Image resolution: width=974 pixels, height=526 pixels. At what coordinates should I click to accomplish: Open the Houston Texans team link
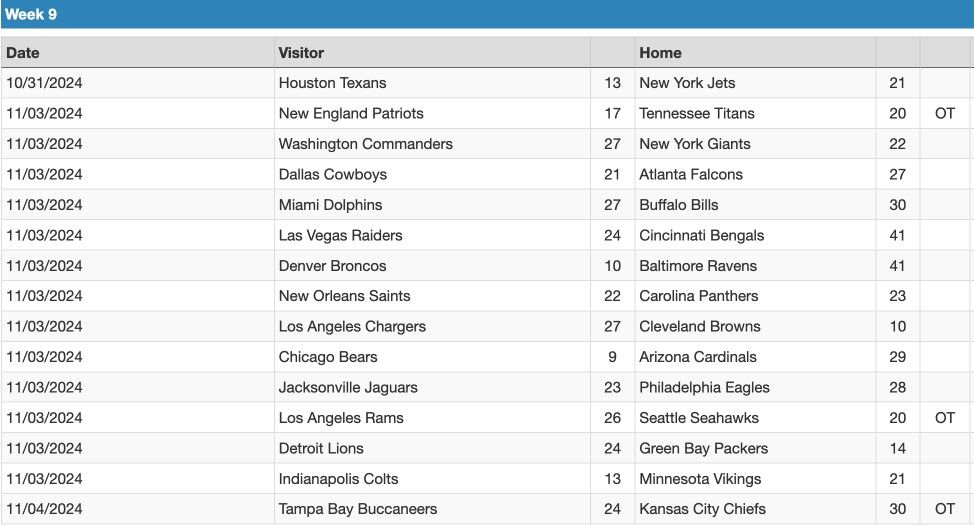point(332,83)
